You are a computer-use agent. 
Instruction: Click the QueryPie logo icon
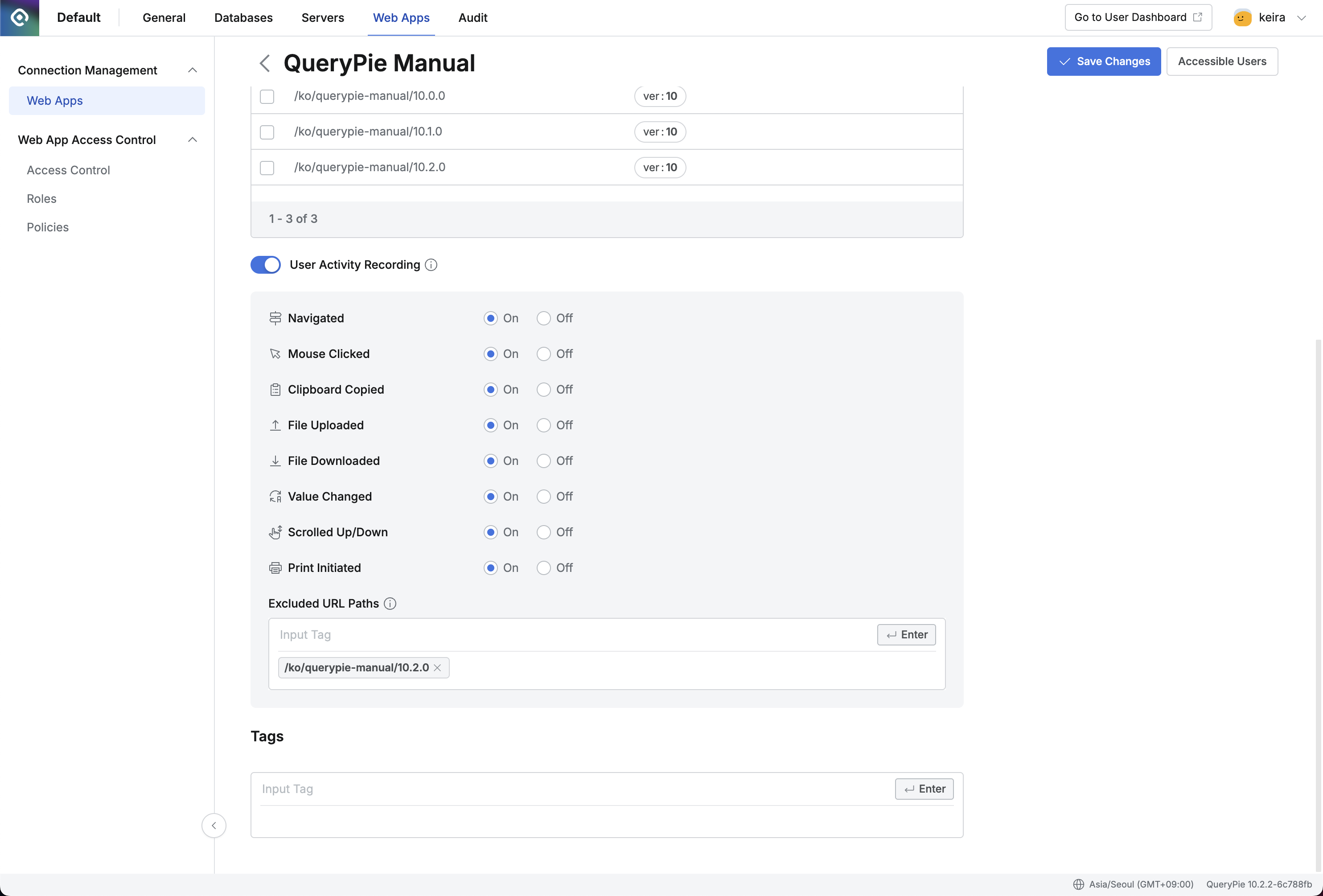[x=19, y=18]
